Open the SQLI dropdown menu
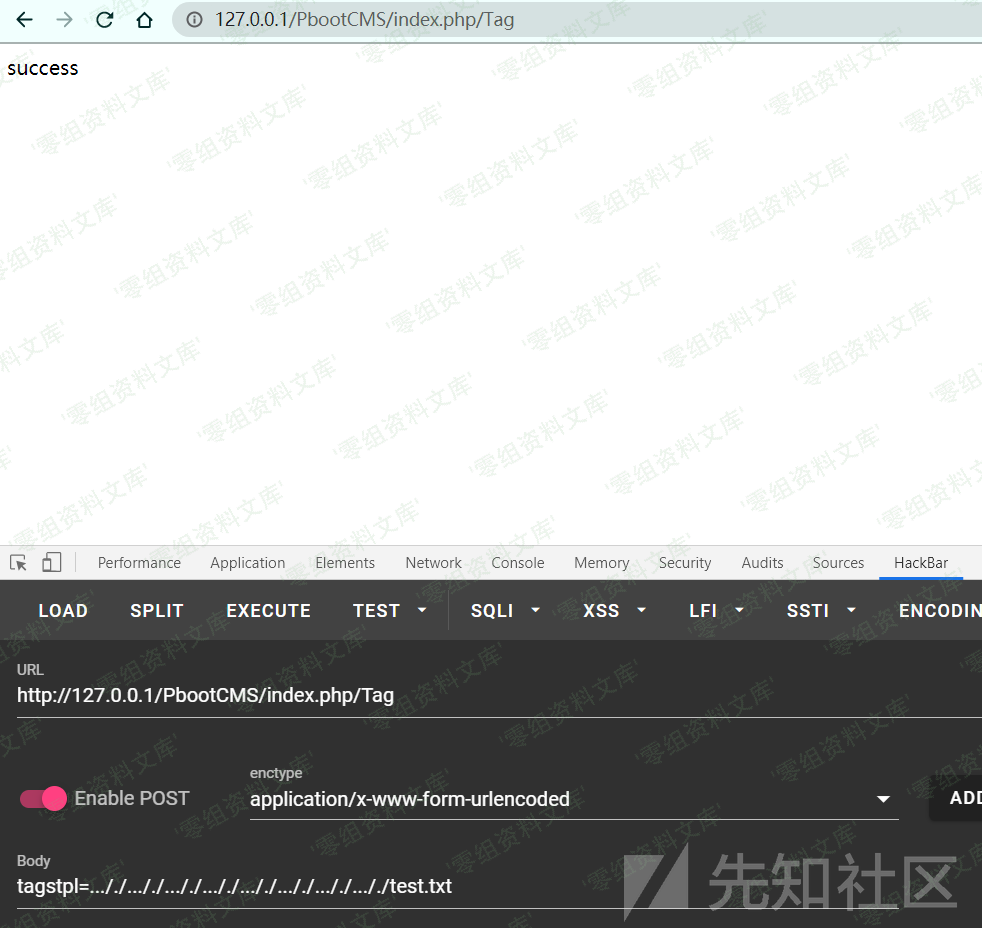This screenshot has height=928, width=982. 504,610
